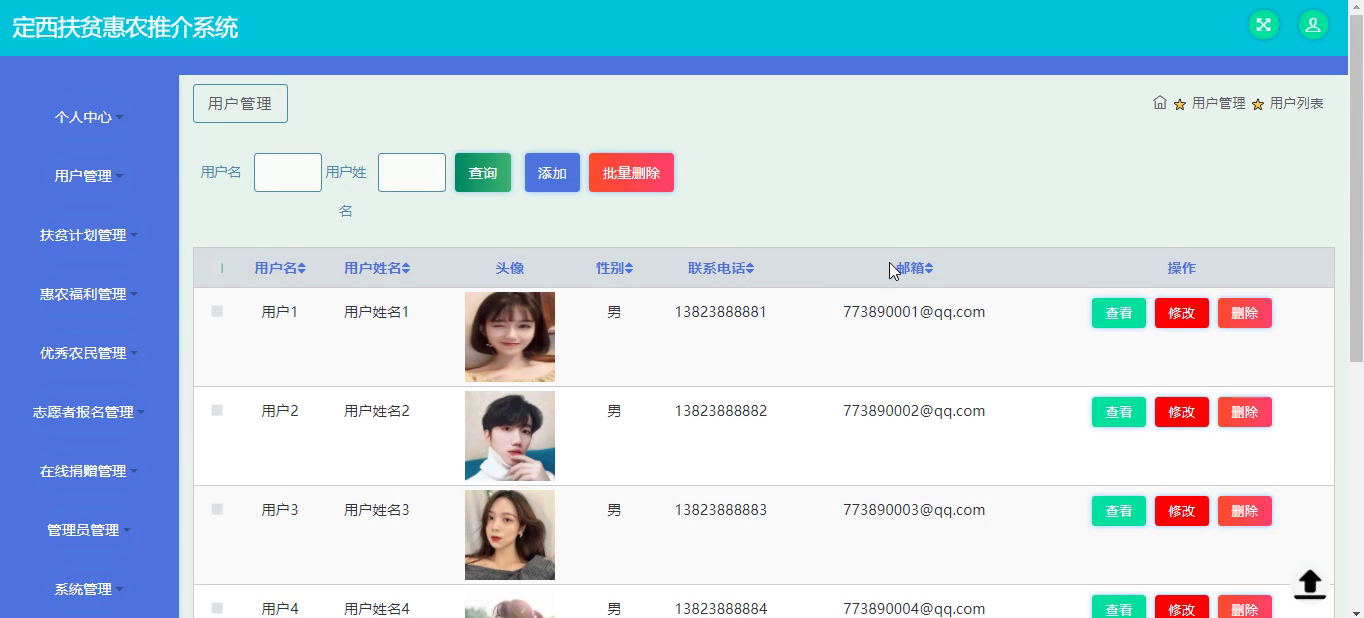
Task: Click the scroll-to-top arrow icon
Action: pyautogui.click(x=1309, y=584)
